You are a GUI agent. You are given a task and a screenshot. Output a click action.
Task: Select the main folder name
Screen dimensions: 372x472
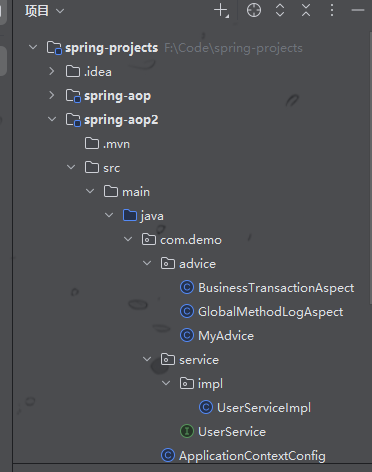(136, 192)
